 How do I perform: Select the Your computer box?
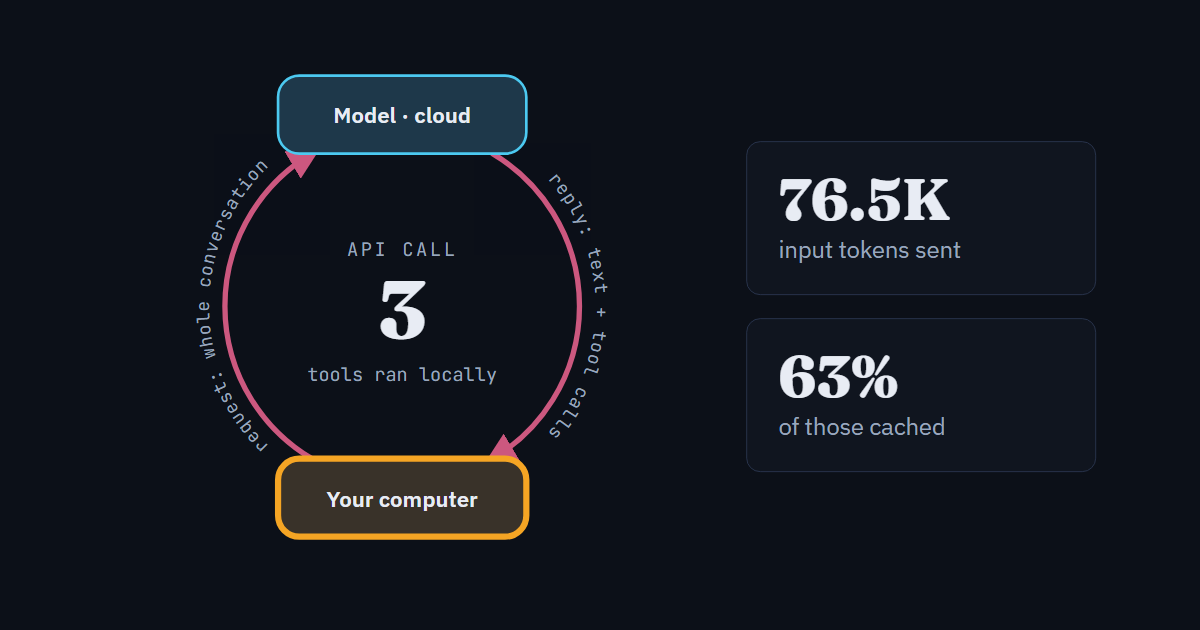pos(402,498)
